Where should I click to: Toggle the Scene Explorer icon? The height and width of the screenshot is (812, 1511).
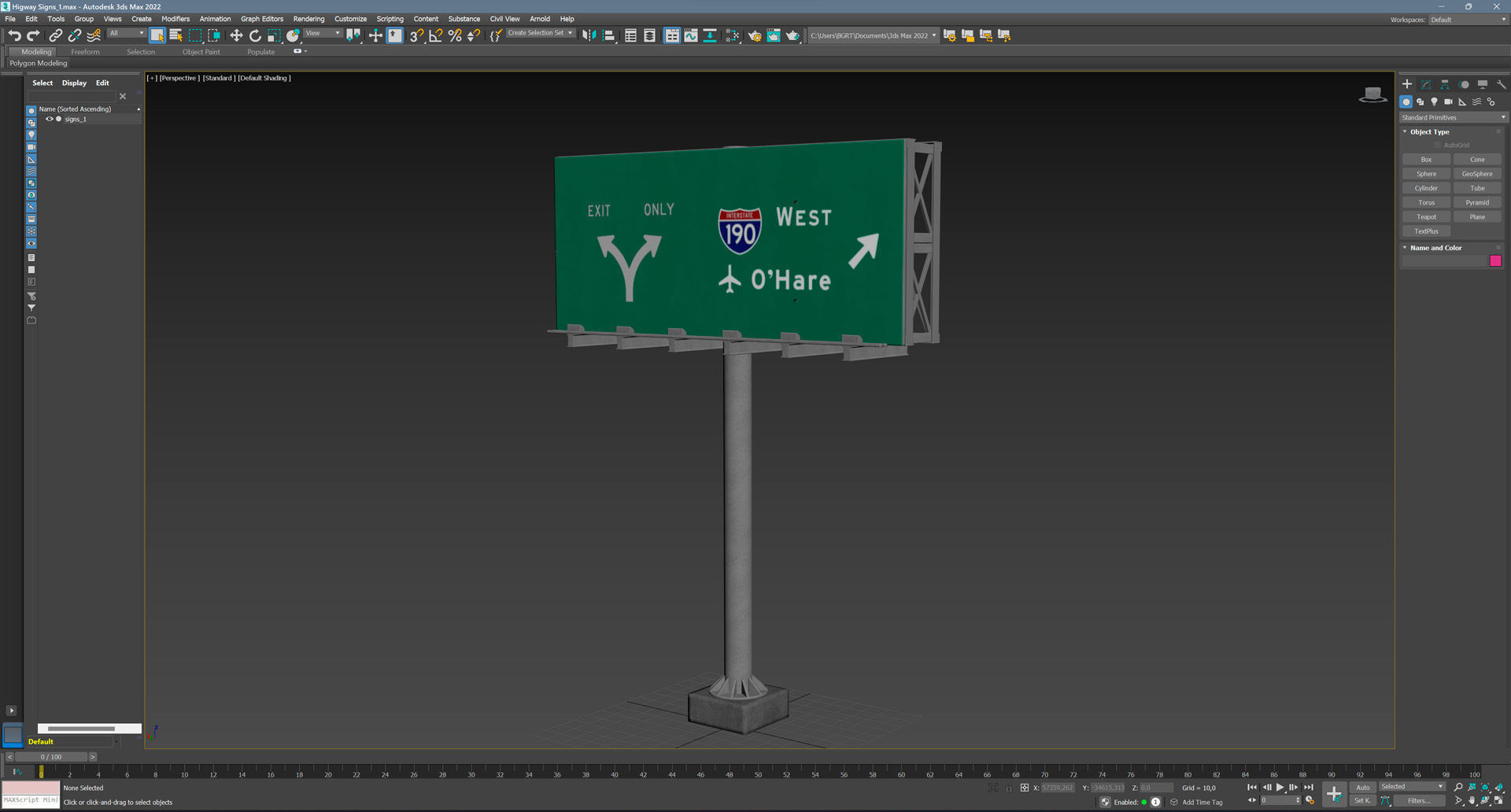630,35
